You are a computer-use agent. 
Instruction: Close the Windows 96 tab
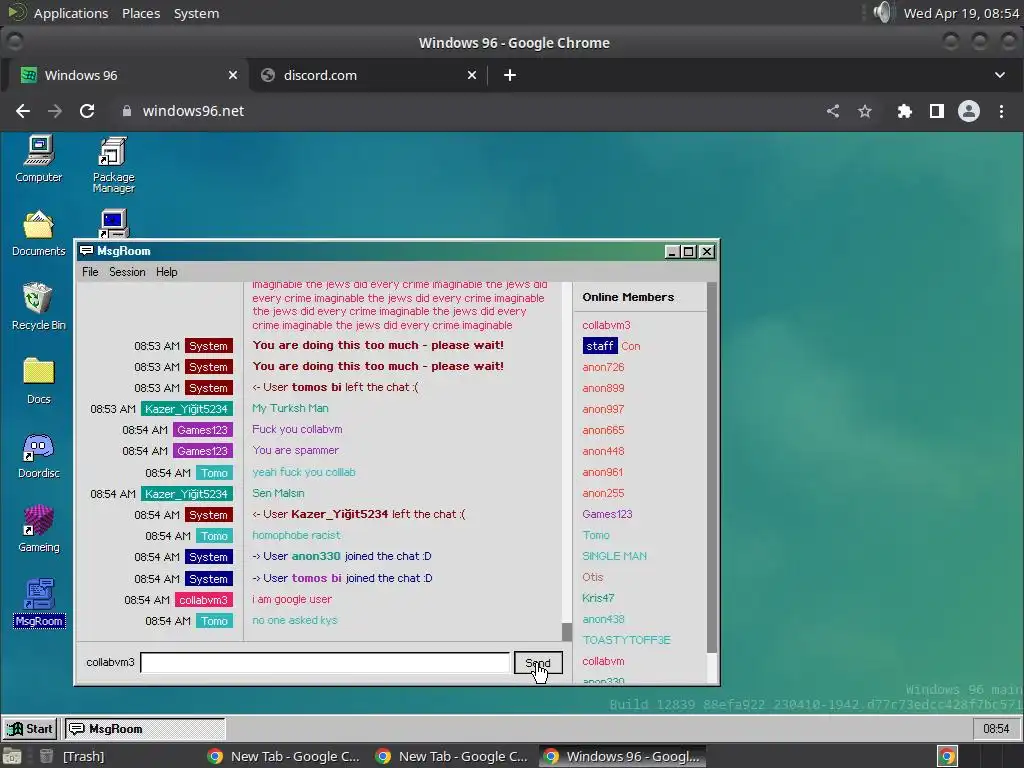(232, 75)
